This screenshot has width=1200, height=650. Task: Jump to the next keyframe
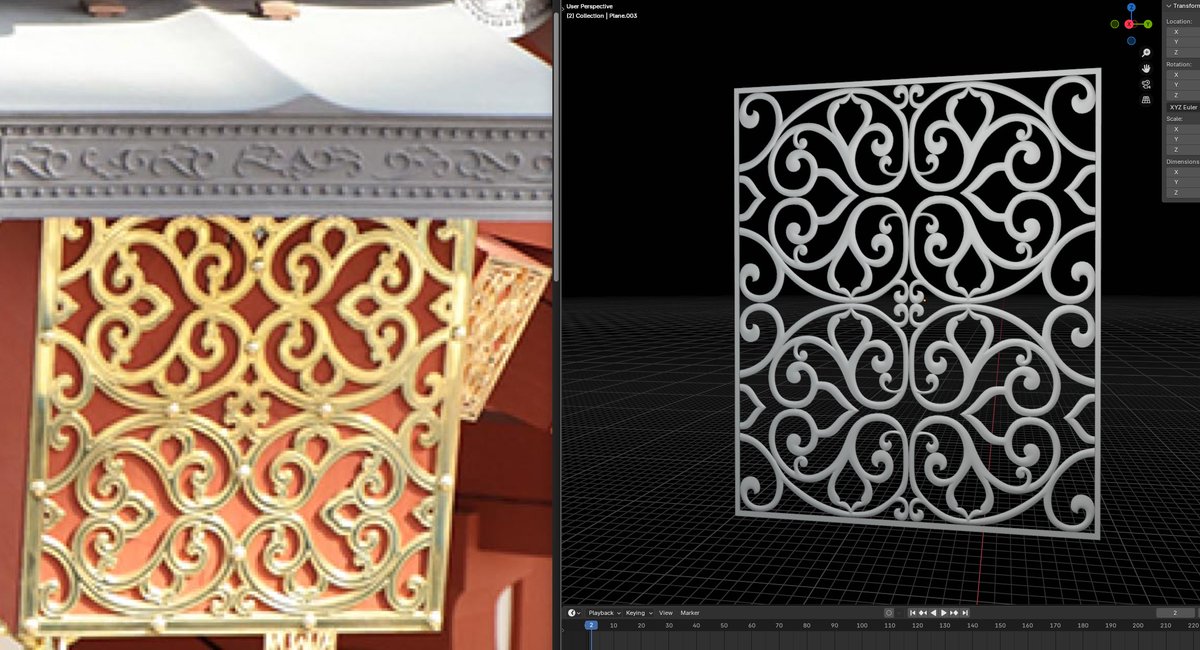point(954,613)
